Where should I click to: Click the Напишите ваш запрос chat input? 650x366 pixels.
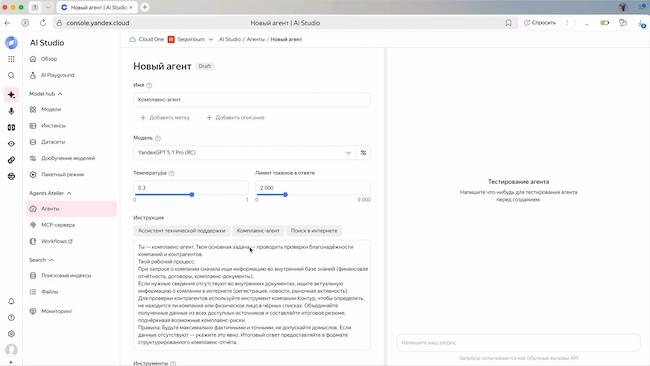pos(519,343)
